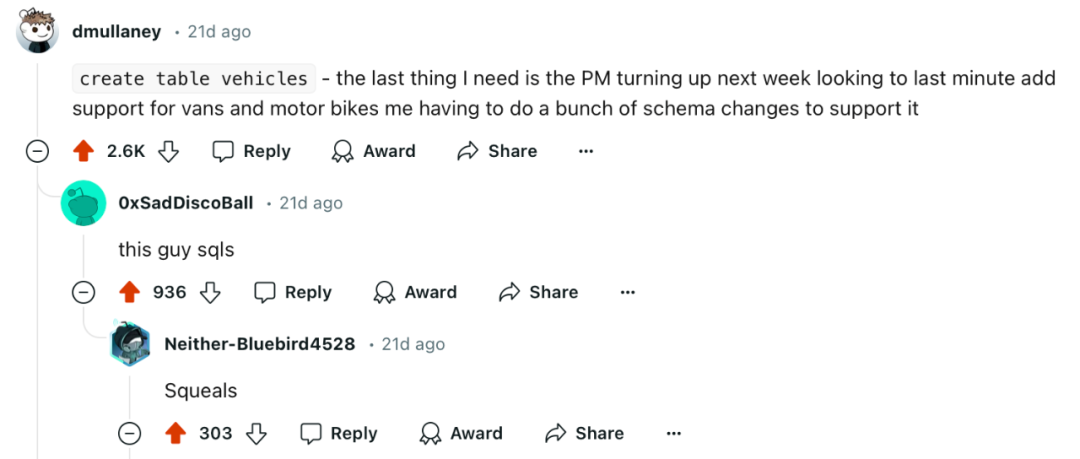
Task: Downvote the 'this guy sqls' comment
Action: point(210,292)
